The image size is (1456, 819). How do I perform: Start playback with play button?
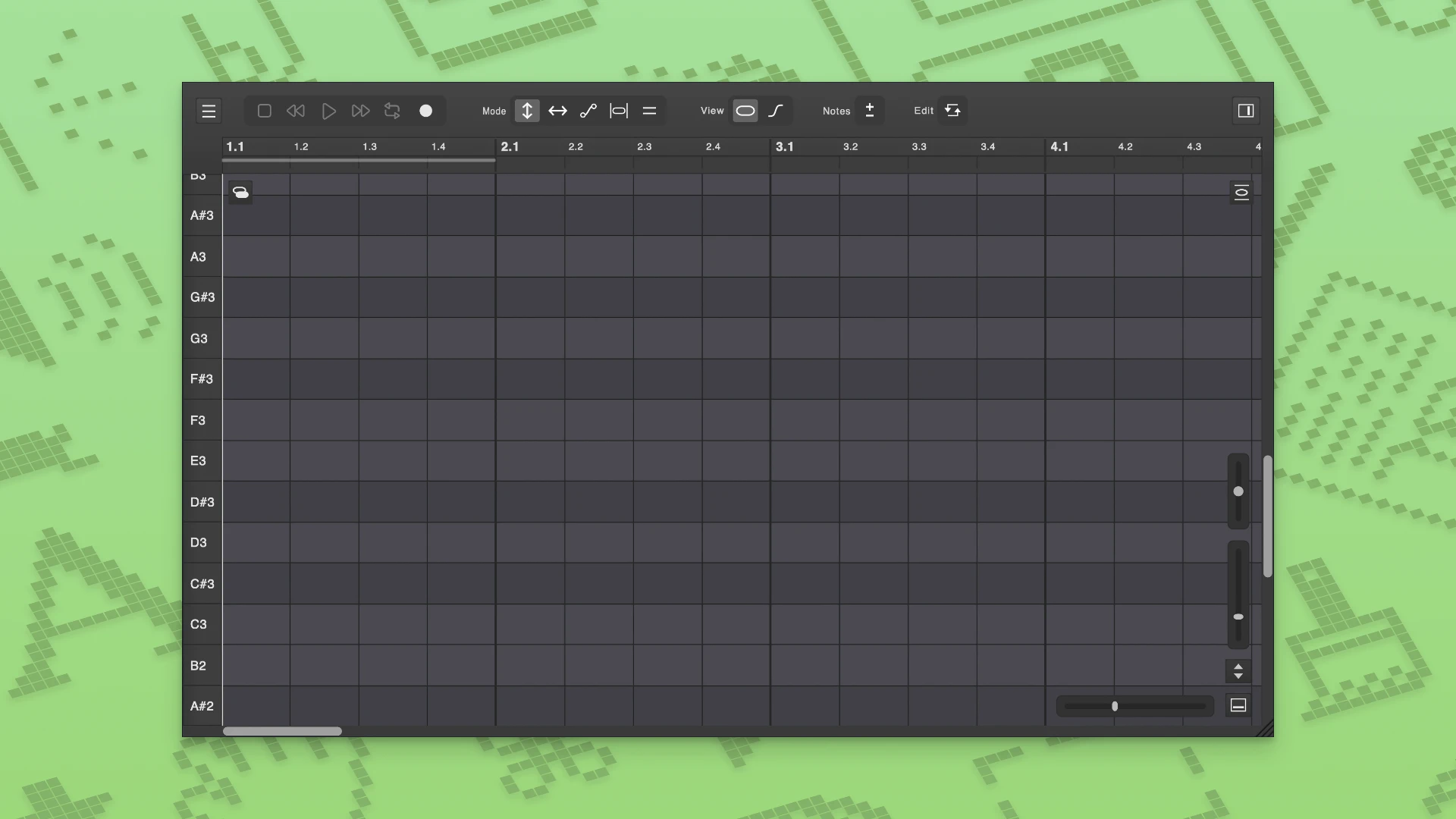(328, 111)
